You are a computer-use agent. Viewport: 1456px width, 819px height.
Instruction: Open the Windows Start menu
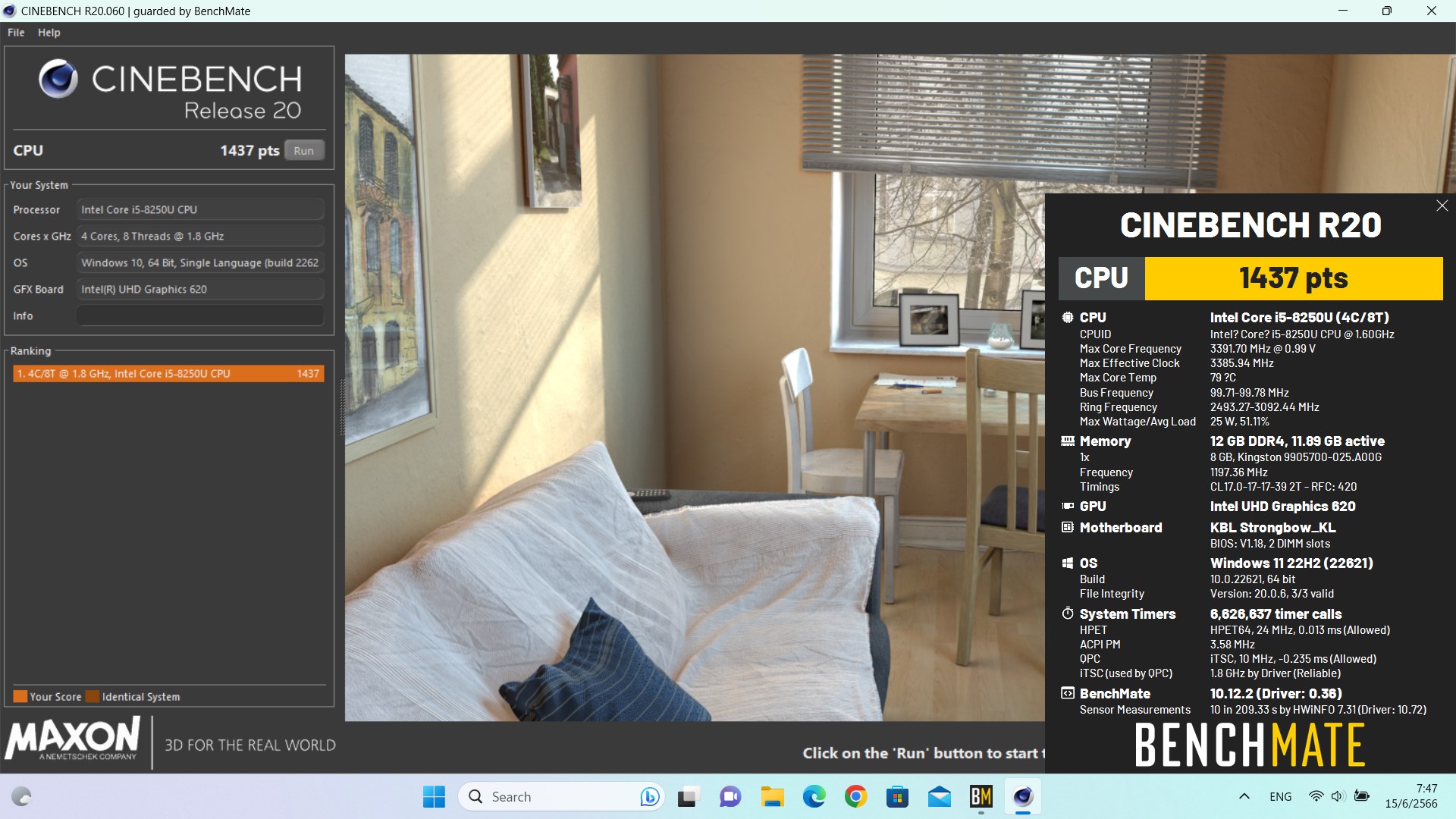(434, 796)
